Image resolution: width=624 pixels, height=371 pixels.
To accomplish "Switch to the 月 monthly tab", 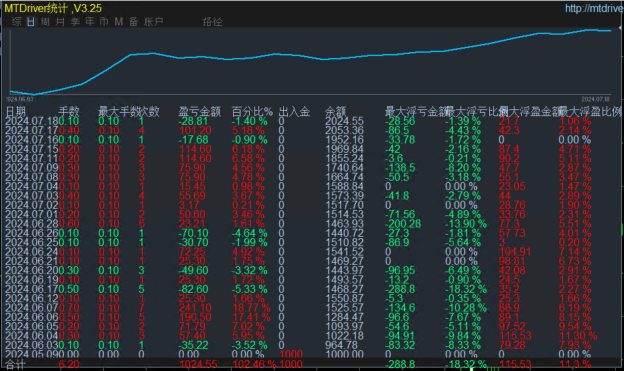I will (x=60, y=21).
